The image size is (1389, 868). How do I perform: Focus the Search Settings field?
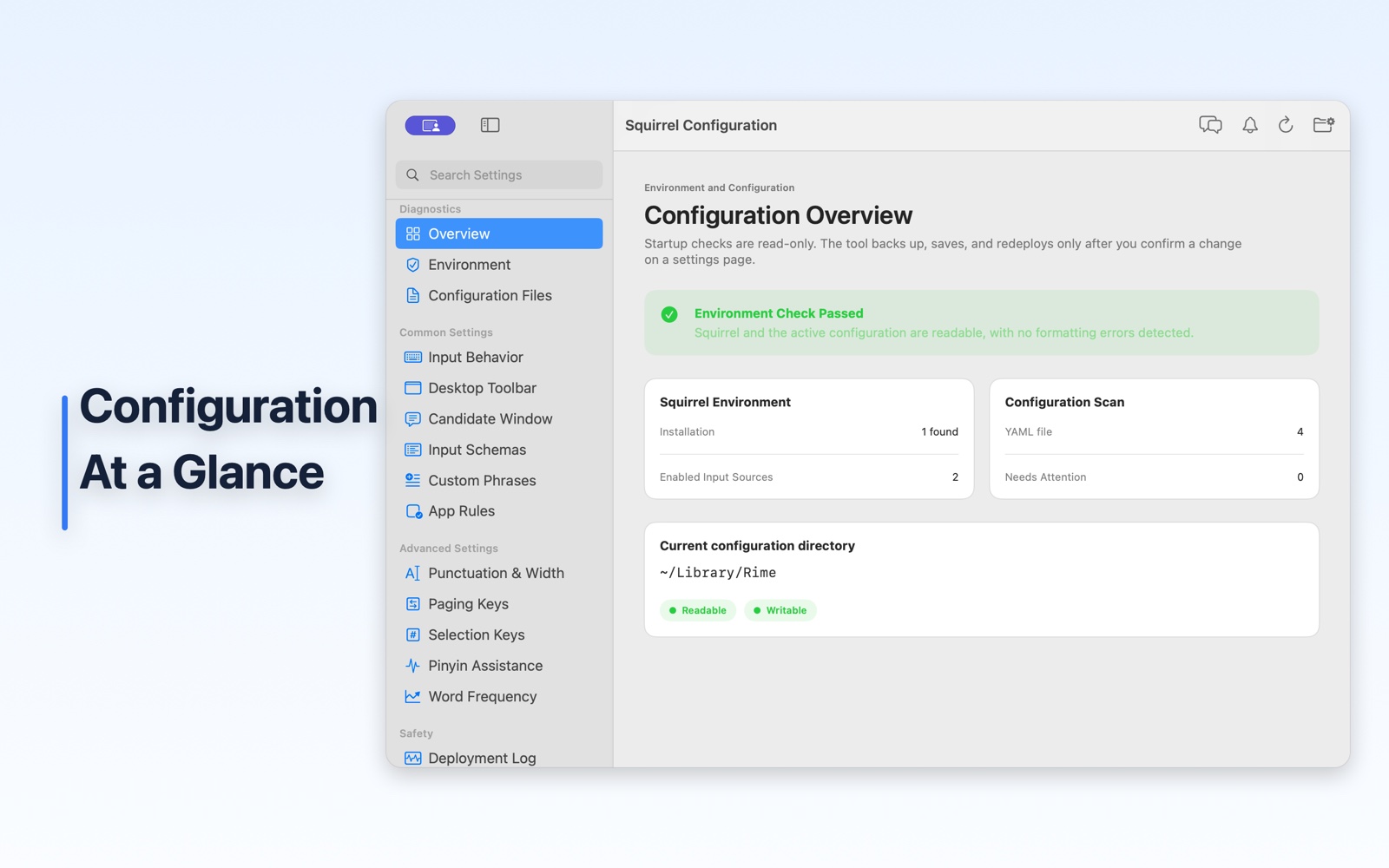tap(499, 175)
